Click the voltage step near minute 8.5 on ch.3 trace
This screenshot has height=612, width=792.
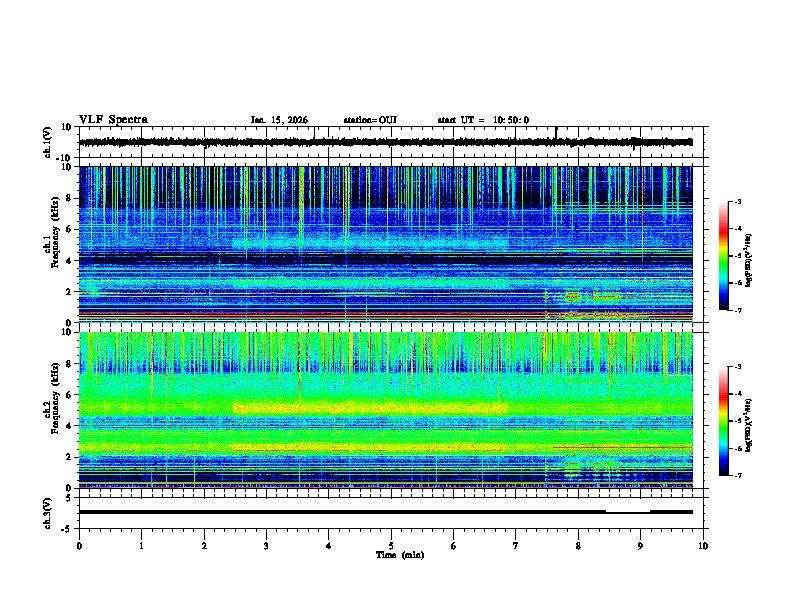point(606,512)
